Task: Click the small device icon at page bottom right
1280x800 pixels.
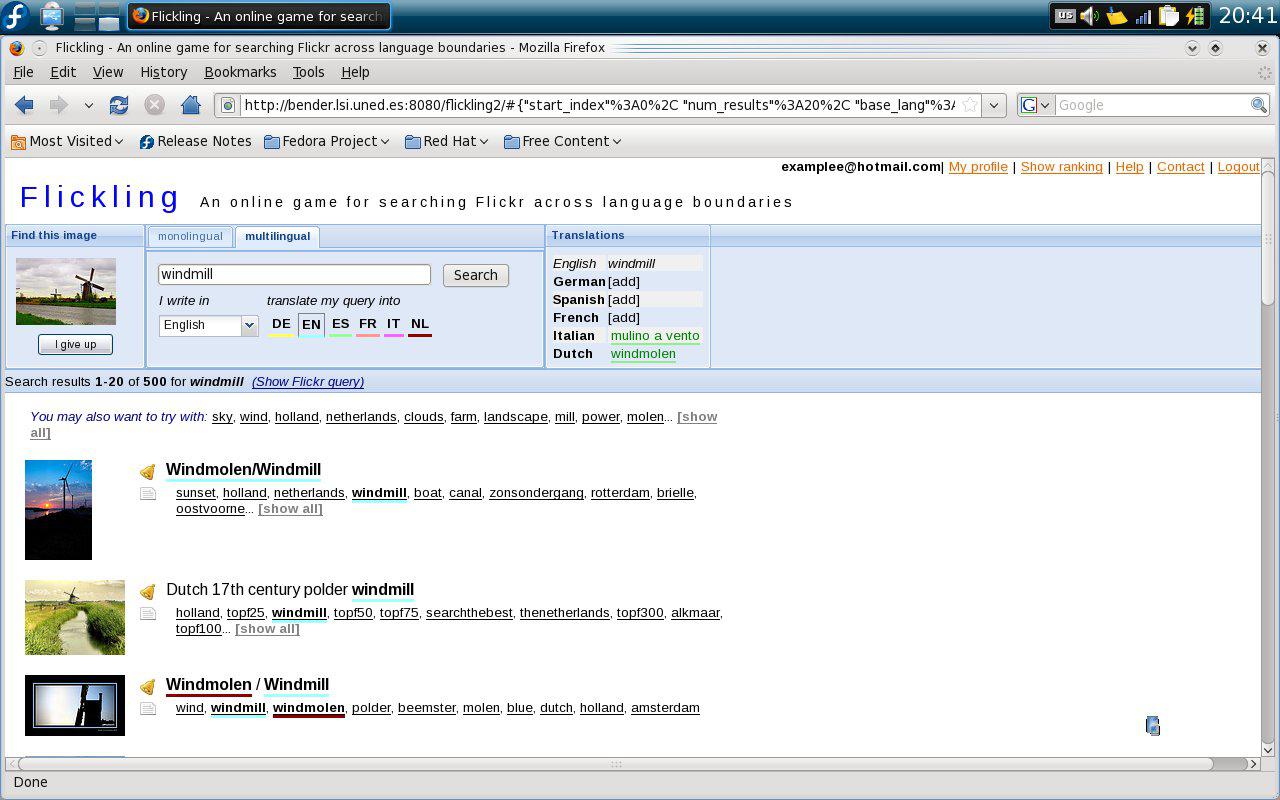Action: coord(1153,726)
